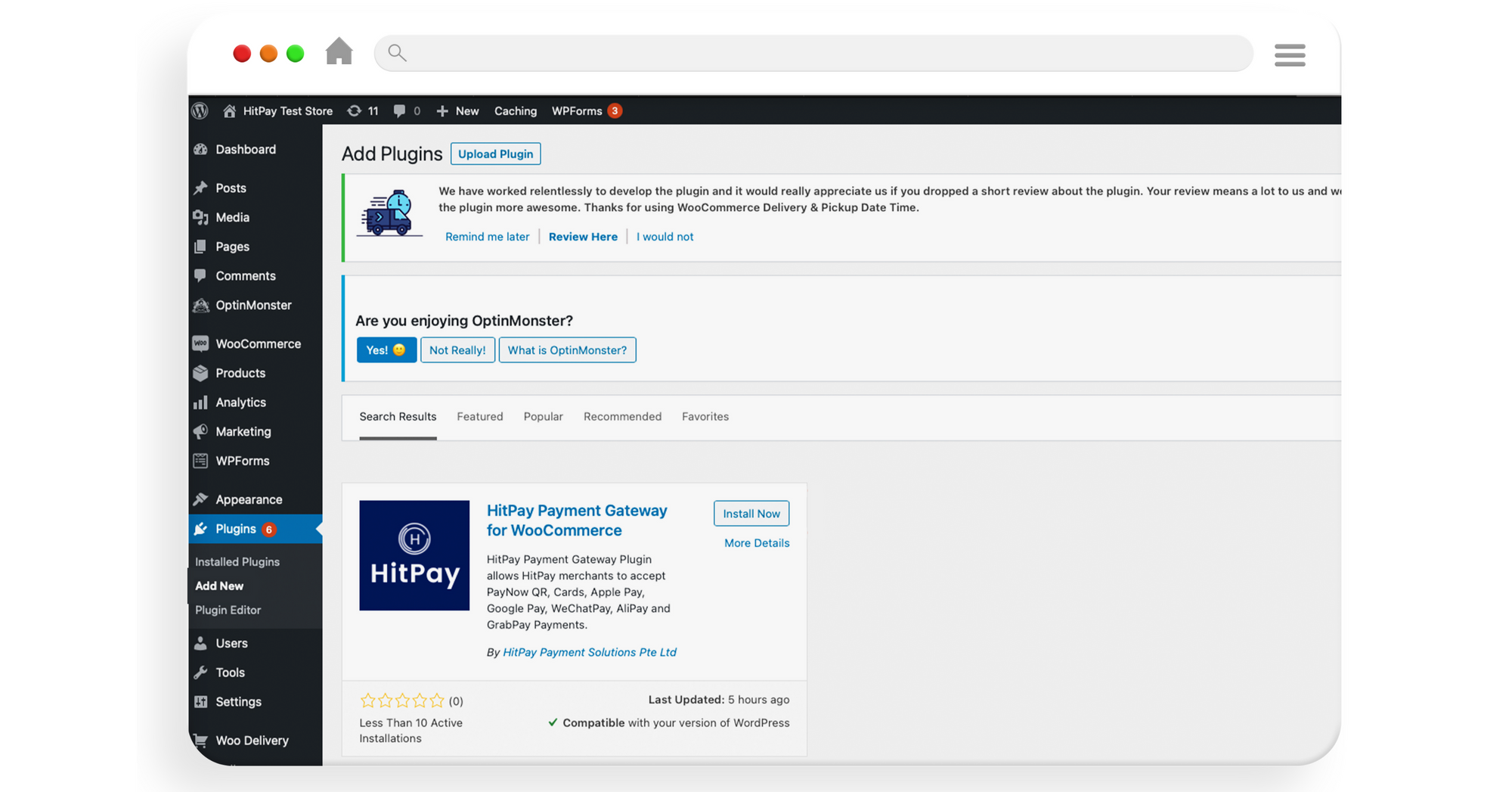Image resolution: width=1512 pixels, height=792 pixels.
Task: Open the Caching admin bar menu
Action: [516, 110]
